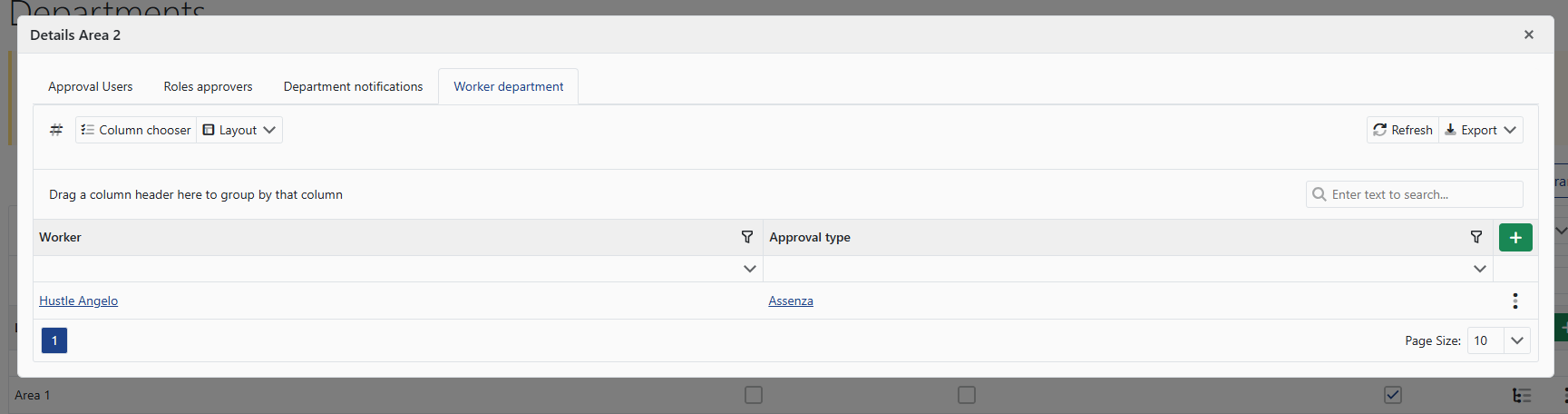Image resolution: width=1568 pixels, height=414 pixels.
Task: Open the Hustle Angelo worker link
Action: coord(79,301)
